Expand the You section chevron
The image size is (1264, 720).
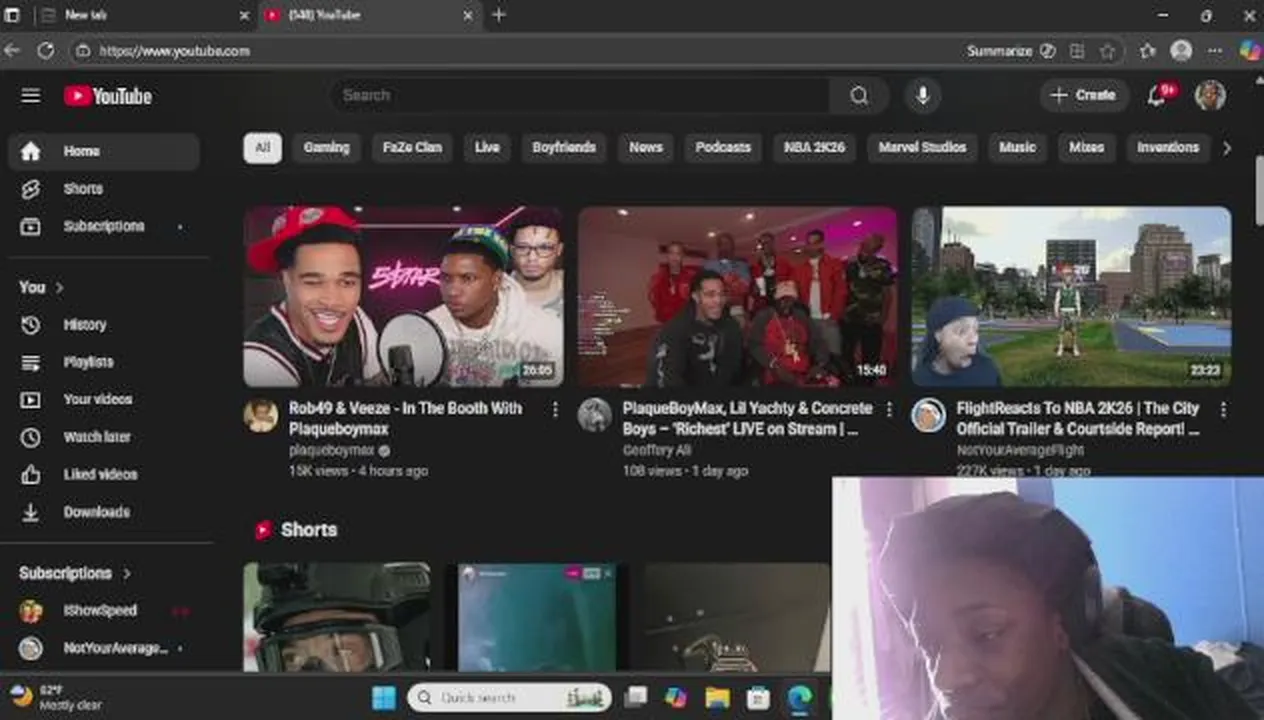pos(59,288)
